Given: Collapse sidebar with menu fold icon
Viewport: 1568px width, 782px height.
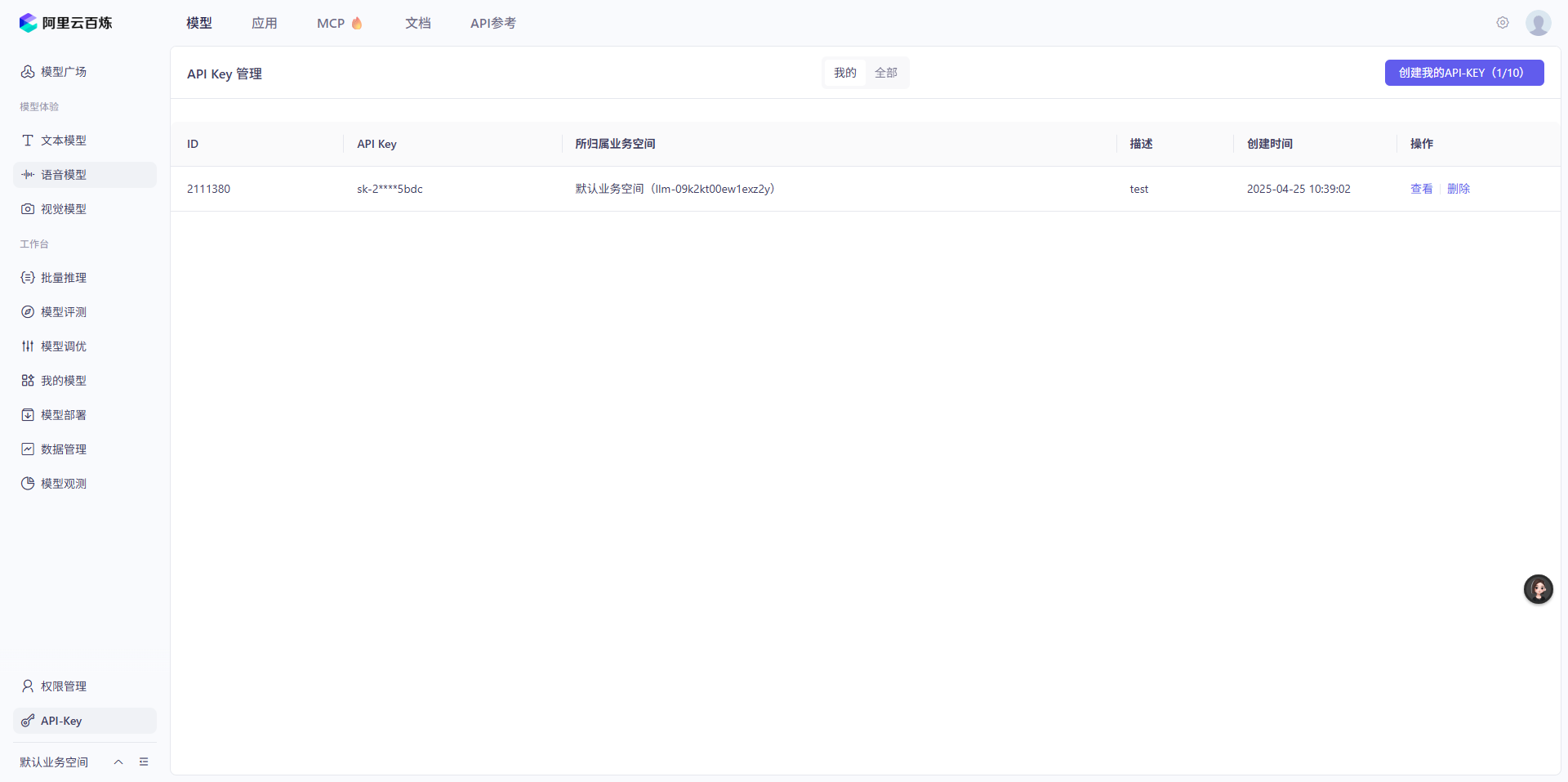Looking at the screenshot, I should pyautogui.click(x=144, y=762).
